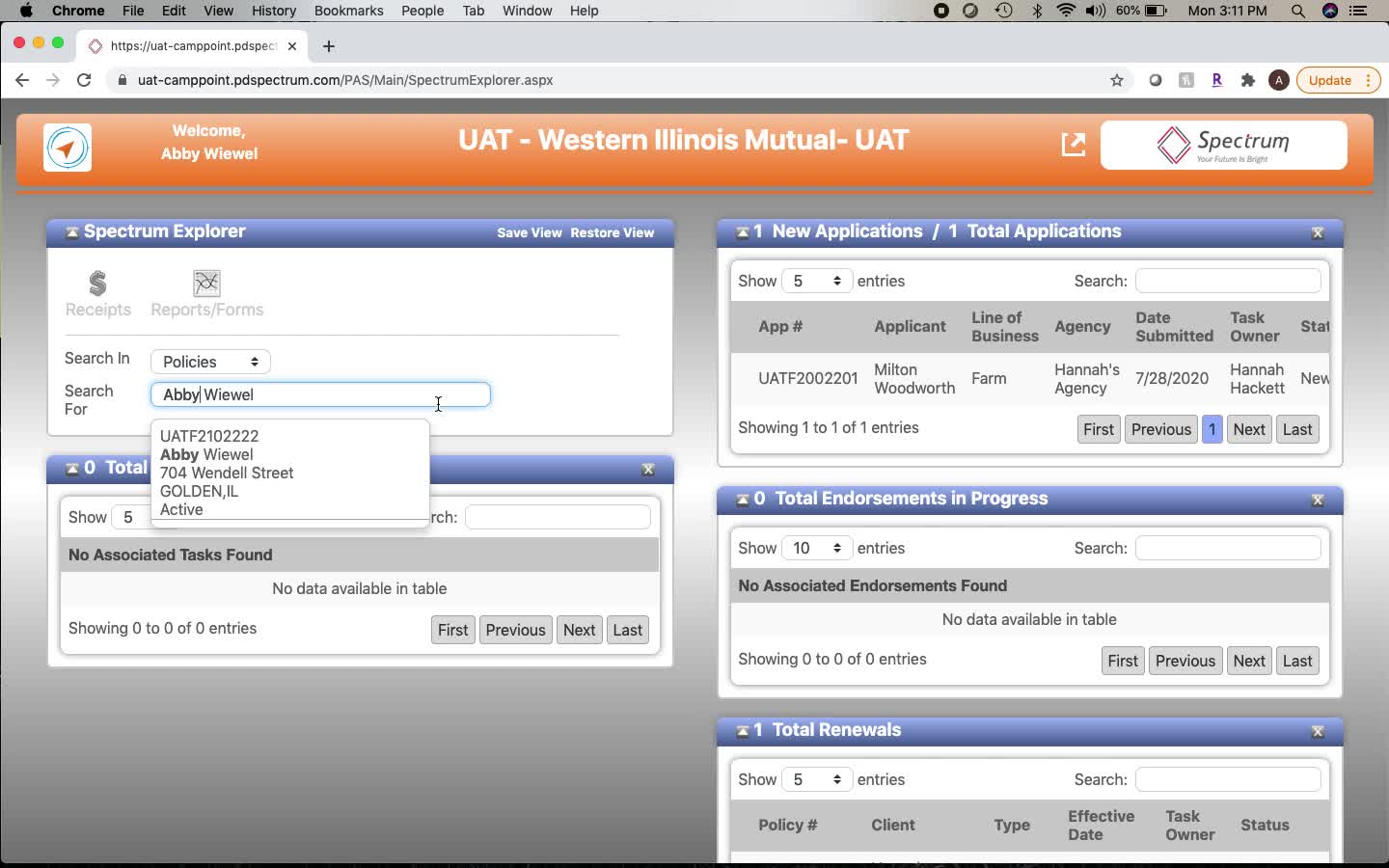Click the Milton Woodworth applicant cell

point(914,378)
